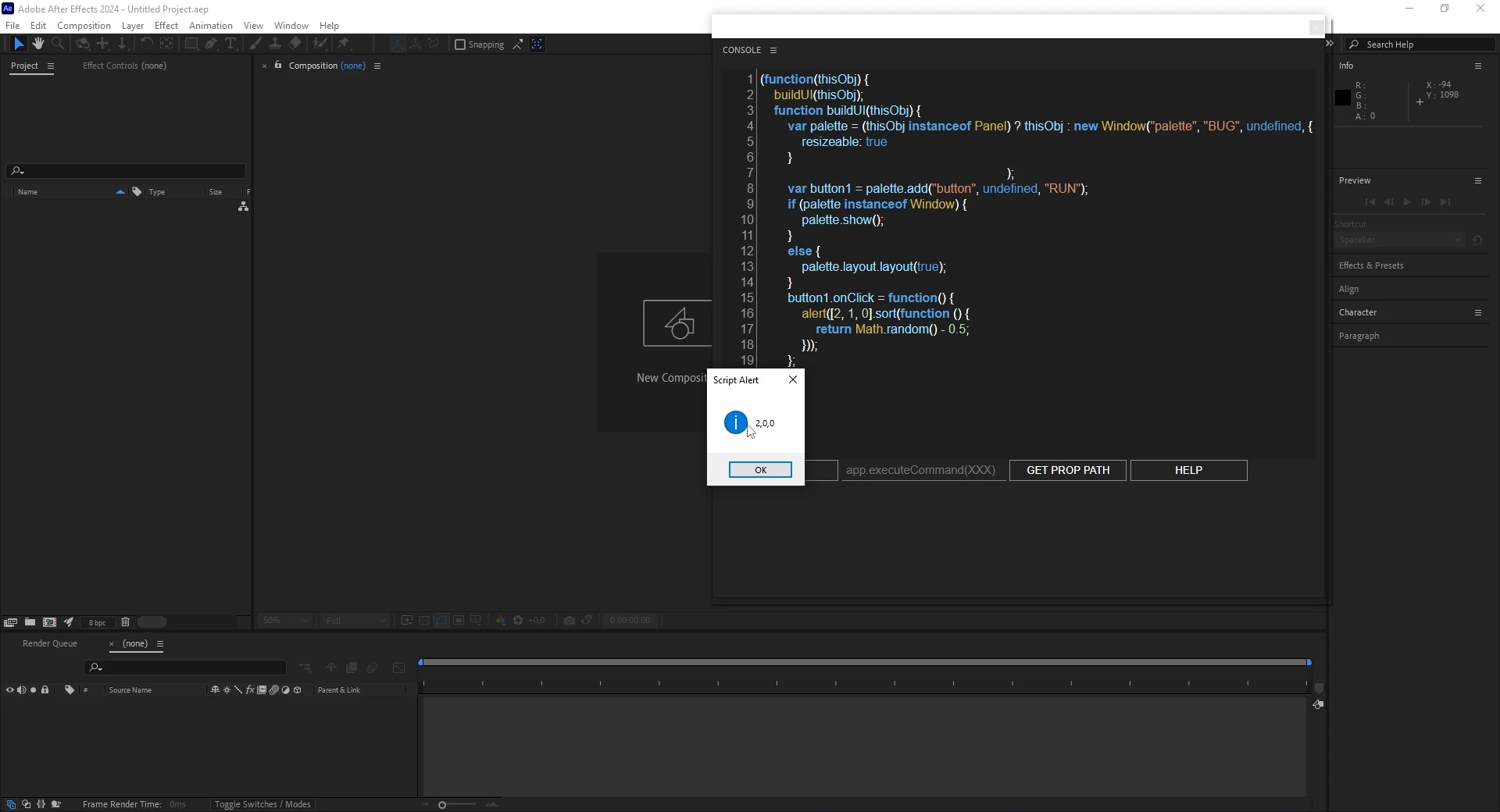The image size is (1500, 812).
Task: Select the Brush tool
Action: click(x=255, y=45)
